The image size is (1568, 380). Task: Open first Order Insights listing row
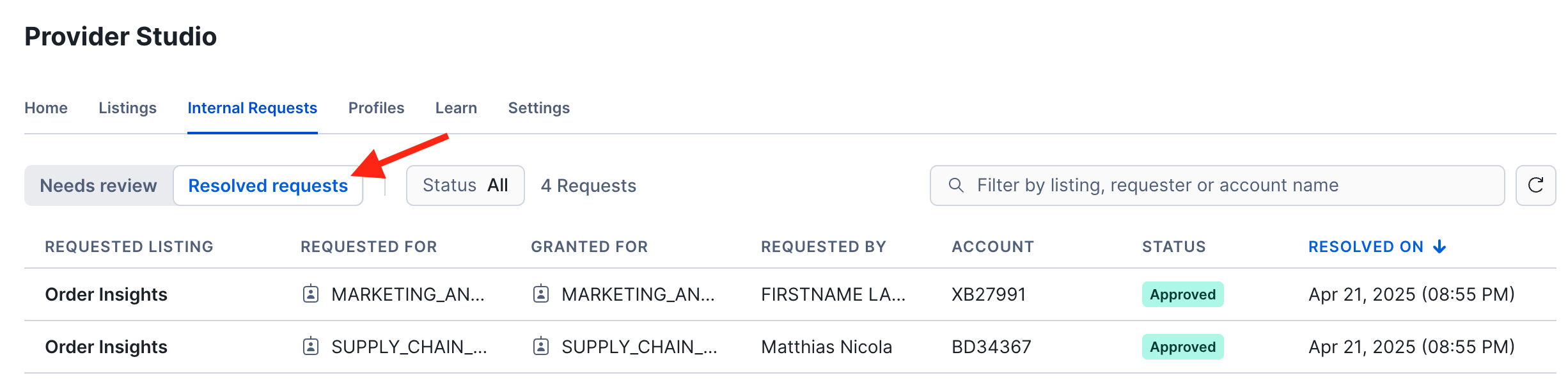(x=106, y=294)
